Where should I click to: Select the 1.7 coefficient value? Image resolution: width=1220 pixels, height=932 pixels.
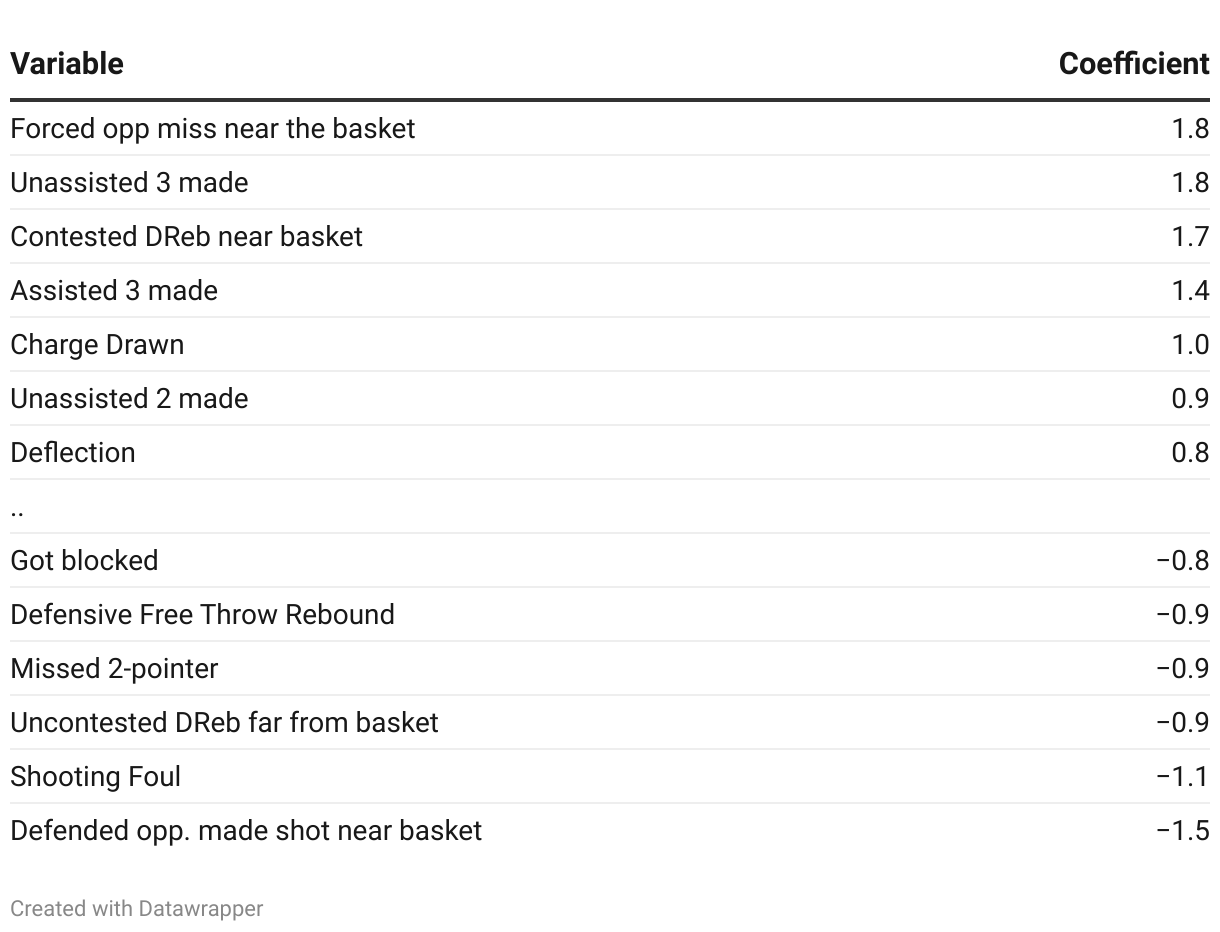coord(1190,237)
